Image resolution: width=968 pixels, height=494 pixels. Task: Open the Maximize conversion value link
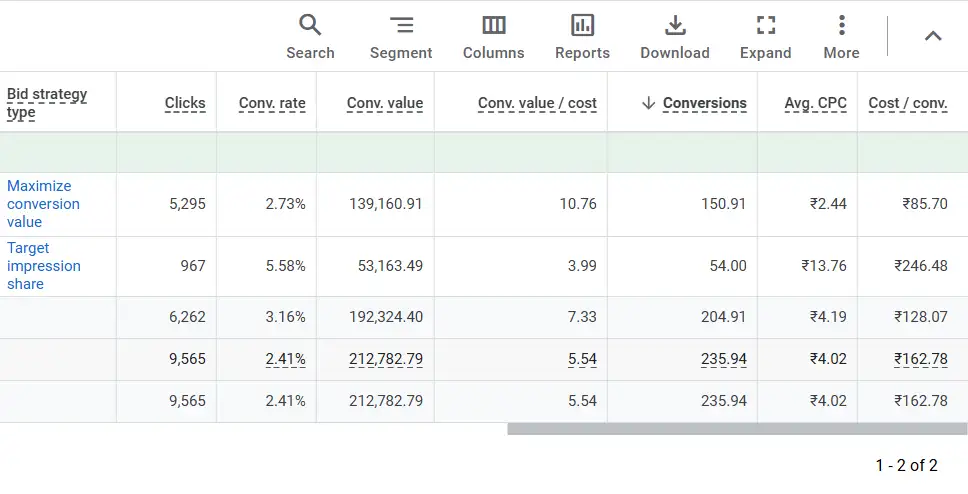(x=43, y=204)
